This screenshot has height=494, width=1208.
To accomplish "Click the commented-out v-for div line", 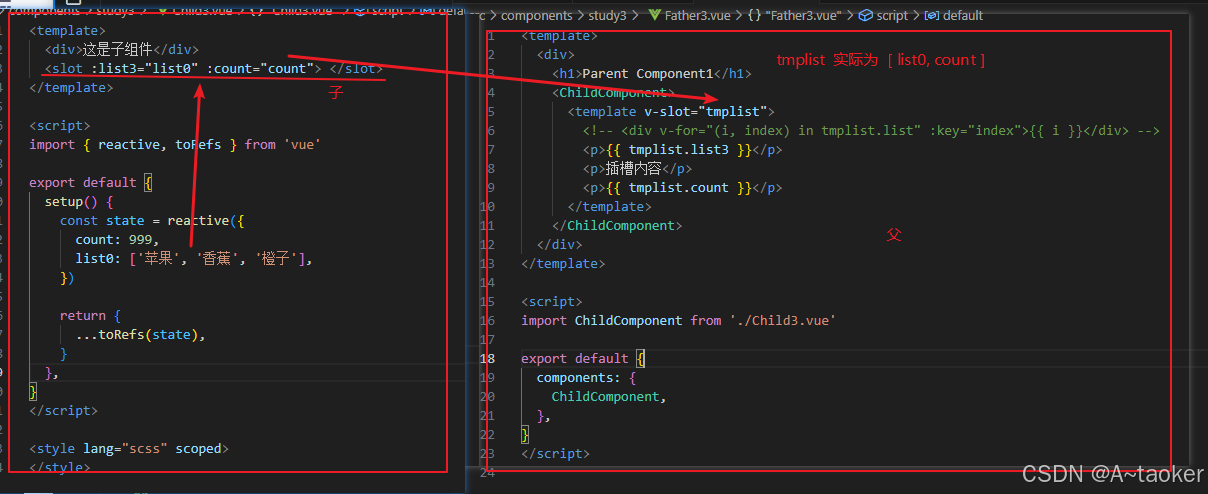I will [x=871, y=130].
